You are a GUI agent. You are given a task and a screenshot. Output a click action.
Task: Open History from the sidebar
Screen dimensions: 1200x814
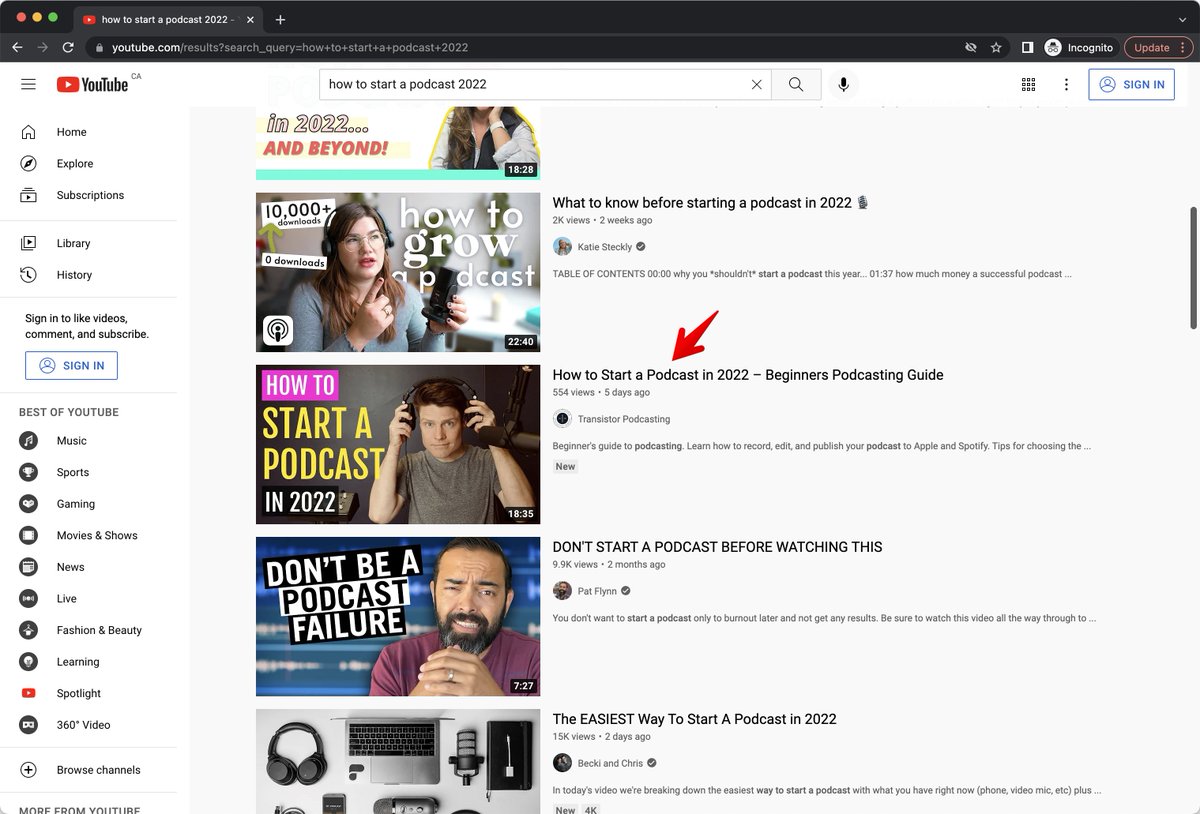[x=74, y=275]
